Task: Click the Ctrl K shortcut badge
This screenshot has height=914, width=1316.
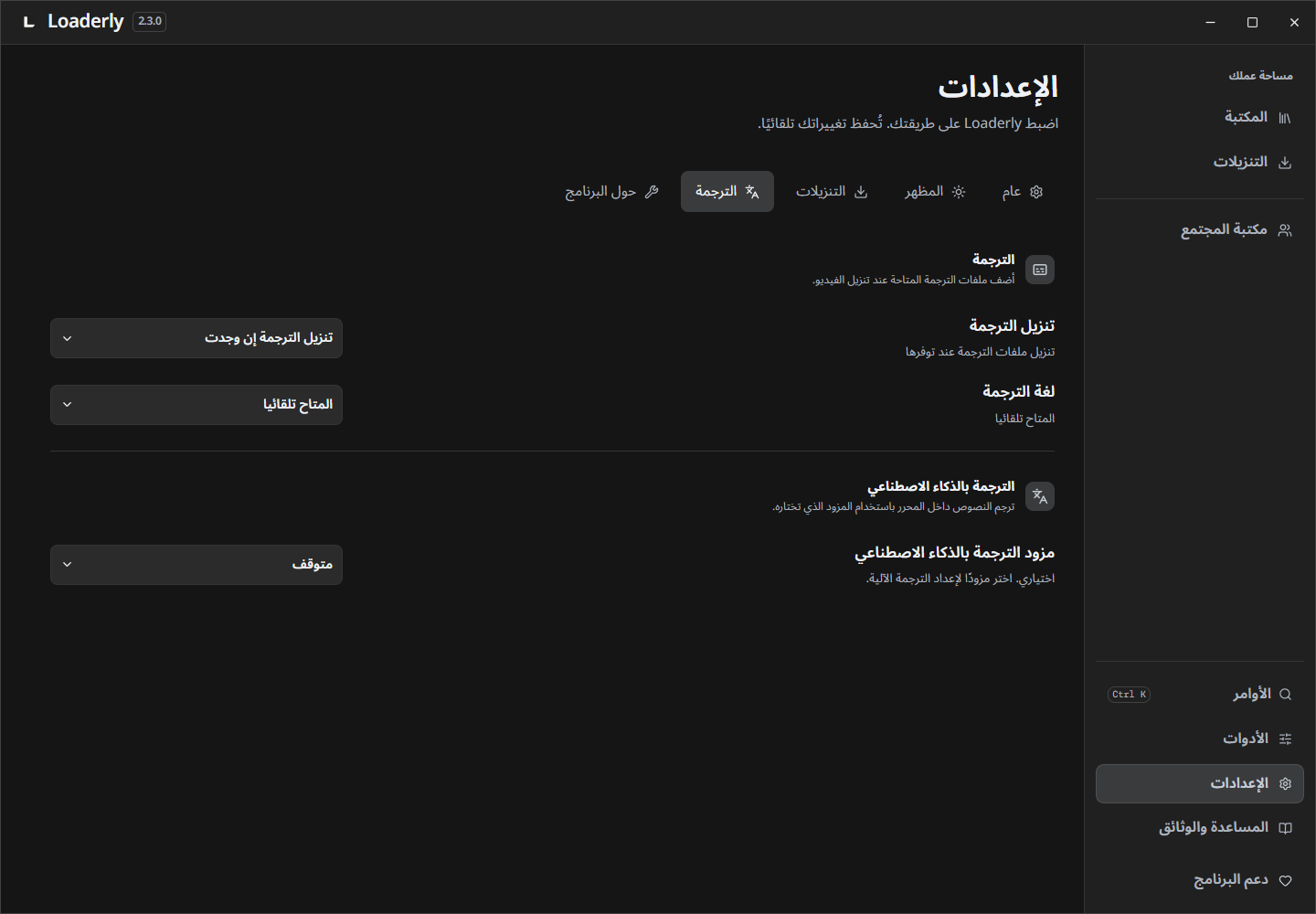Action: [1129, 695]
